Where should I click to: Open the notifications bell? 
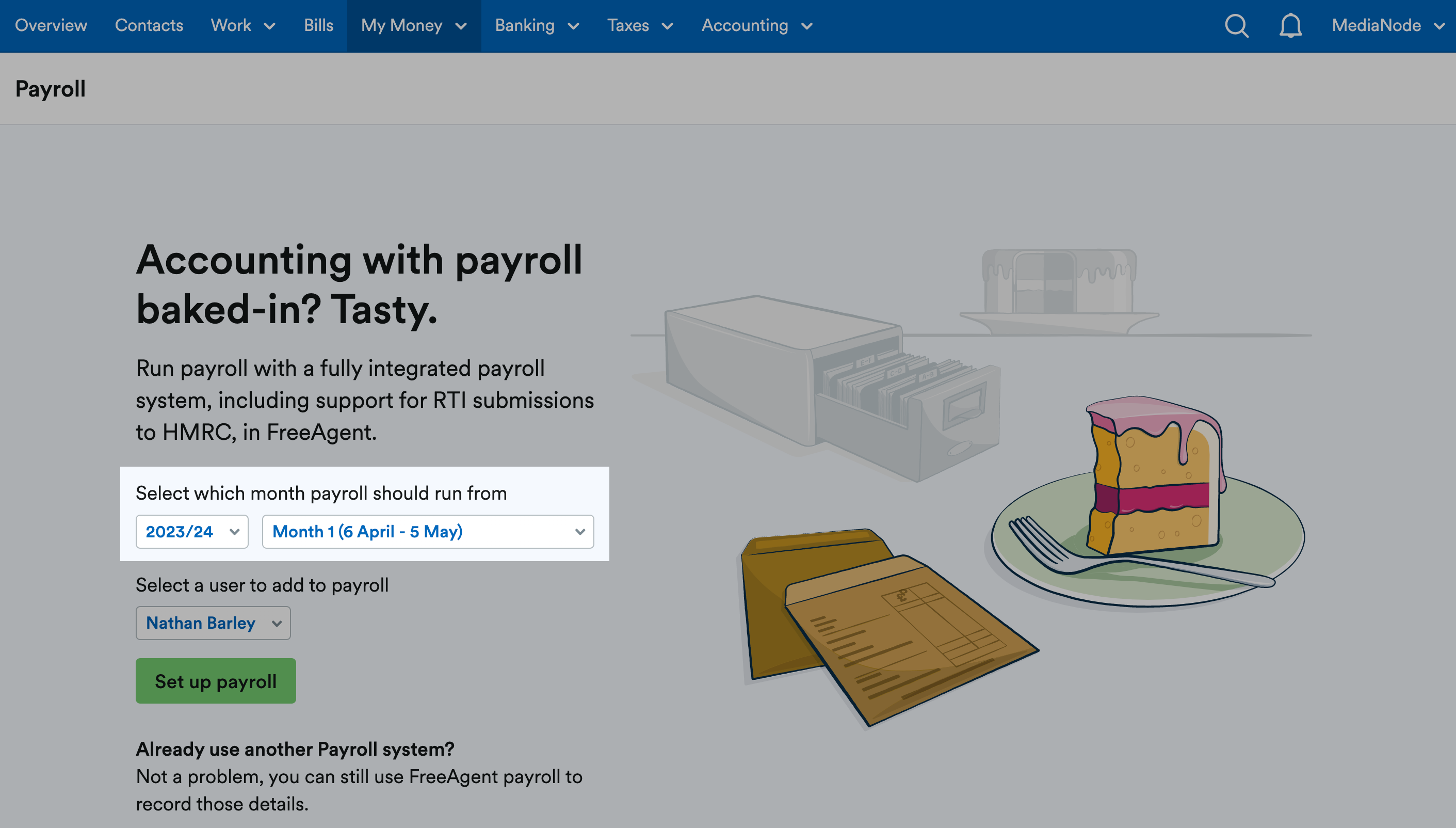1290,26
